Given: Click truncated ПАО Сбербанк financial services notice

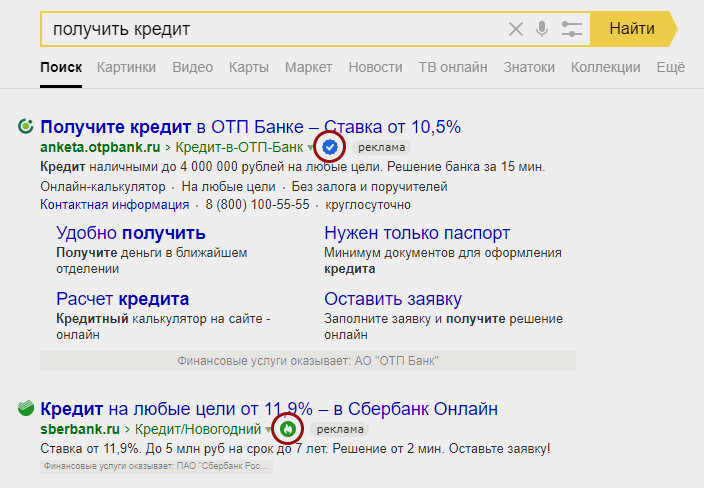Looking at the screenshot, I should point(157,466).
